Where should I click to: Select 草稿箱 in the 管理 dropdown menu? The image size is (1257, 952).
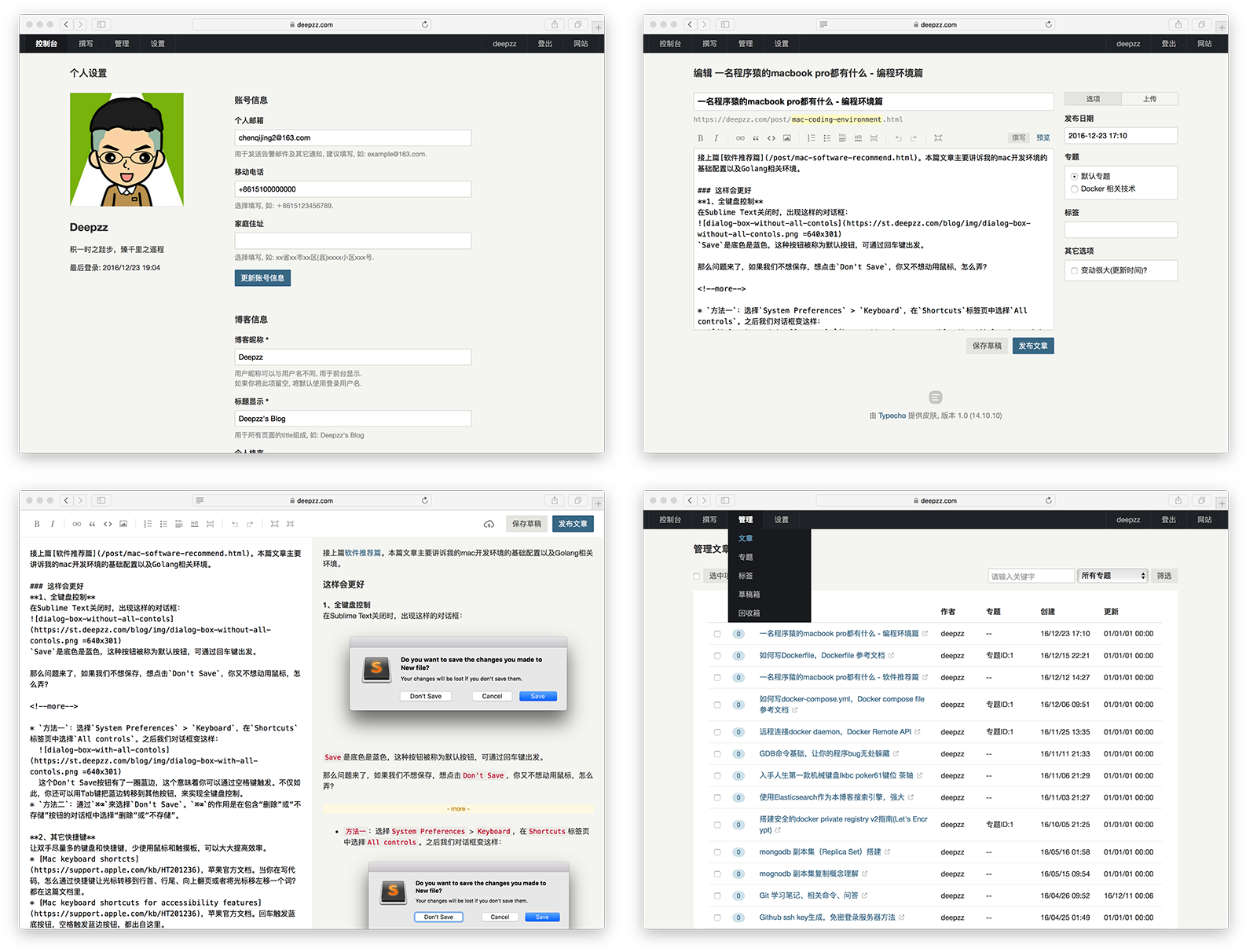[x=749, y=595]
